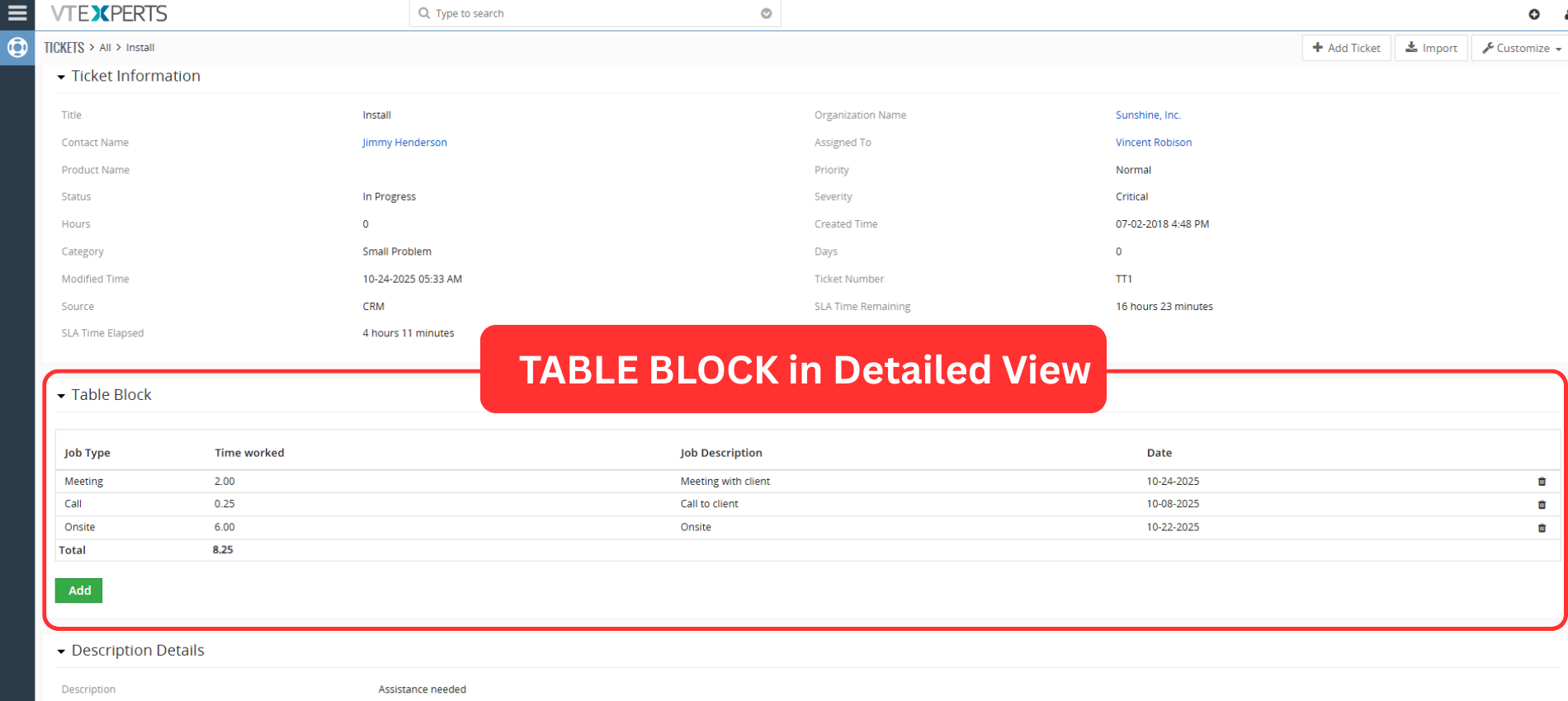Click the 10-22-2025 date cell
Image resolution: width=1568 pixels, height=701 pixels.
point(1173,527)
